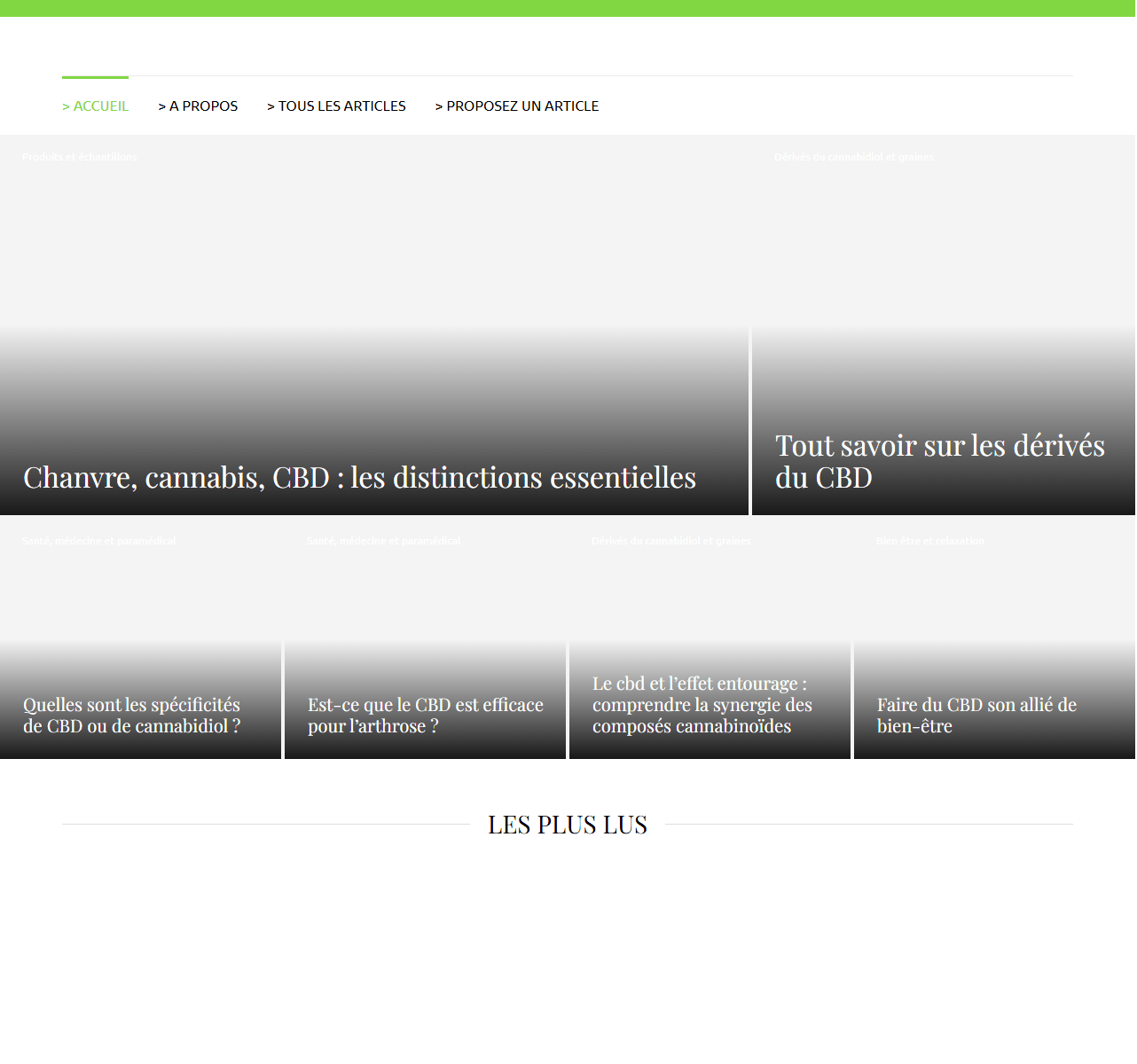Go to the ACCUEIL home page
The width and height of the screenshot is (1137, 1064).
(95, 106)
